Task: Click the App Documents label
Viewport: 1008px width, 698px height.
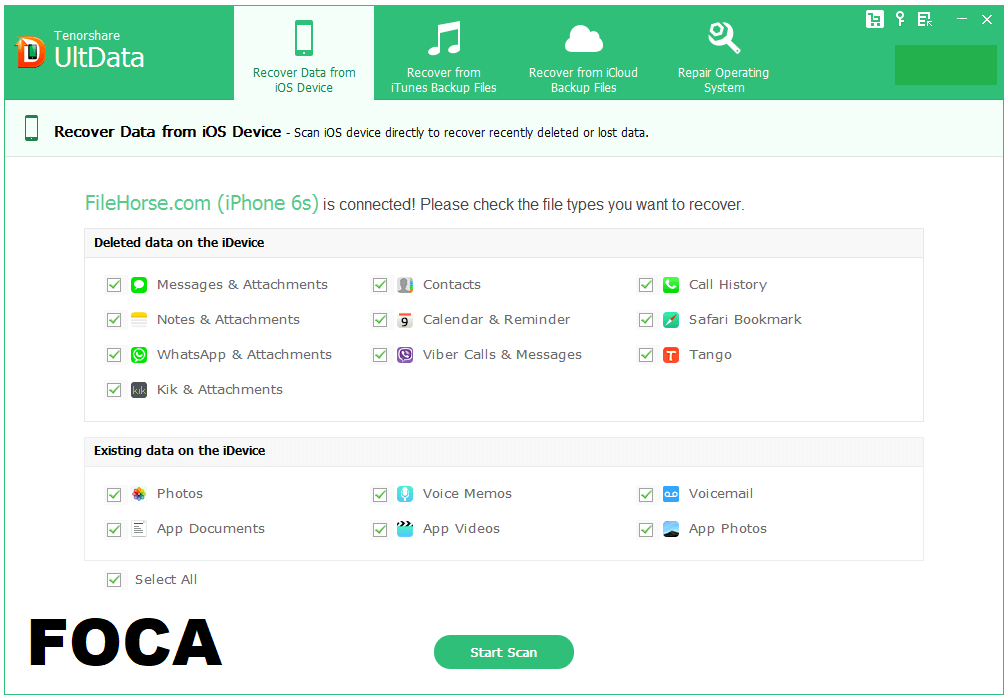Action: [211, 529]
